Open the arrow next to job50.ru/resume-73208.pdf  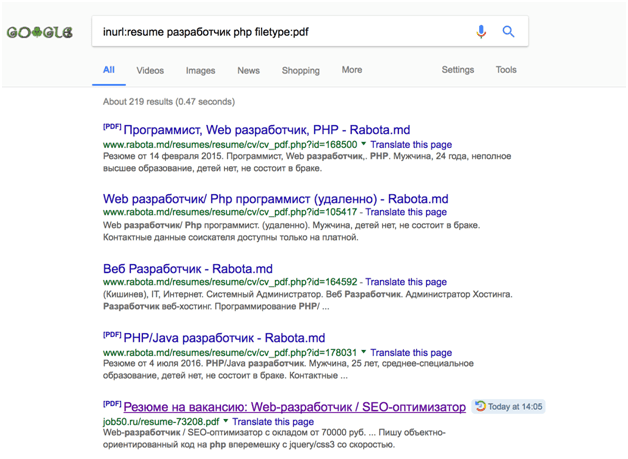point(227,422)
